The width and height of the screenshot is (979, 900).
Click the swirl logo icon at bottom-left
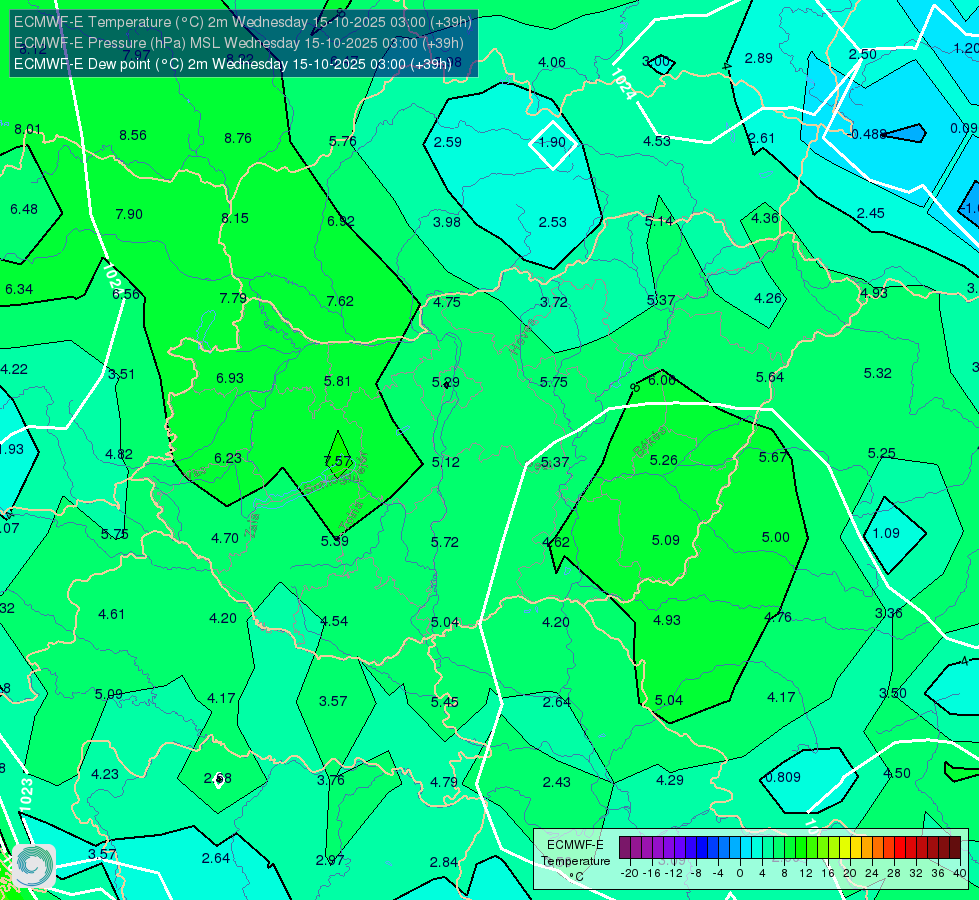coord(34,866)
